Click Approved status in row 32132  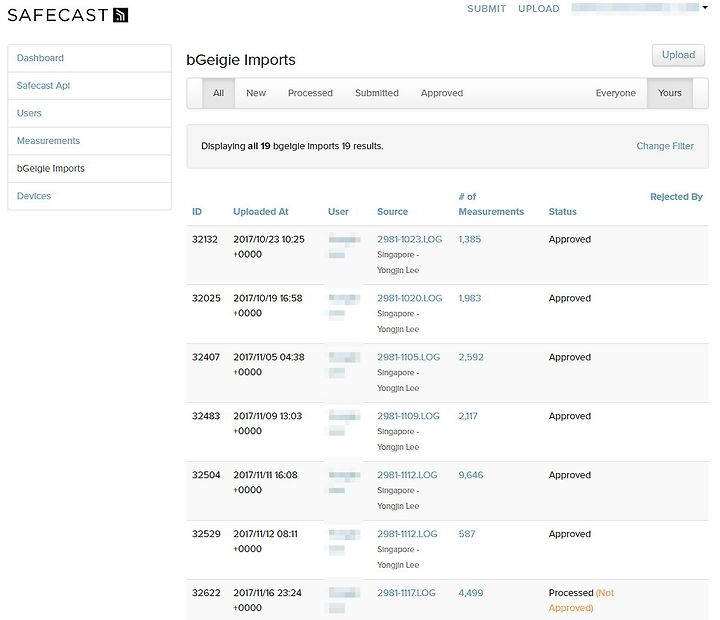tap(569, 239)
